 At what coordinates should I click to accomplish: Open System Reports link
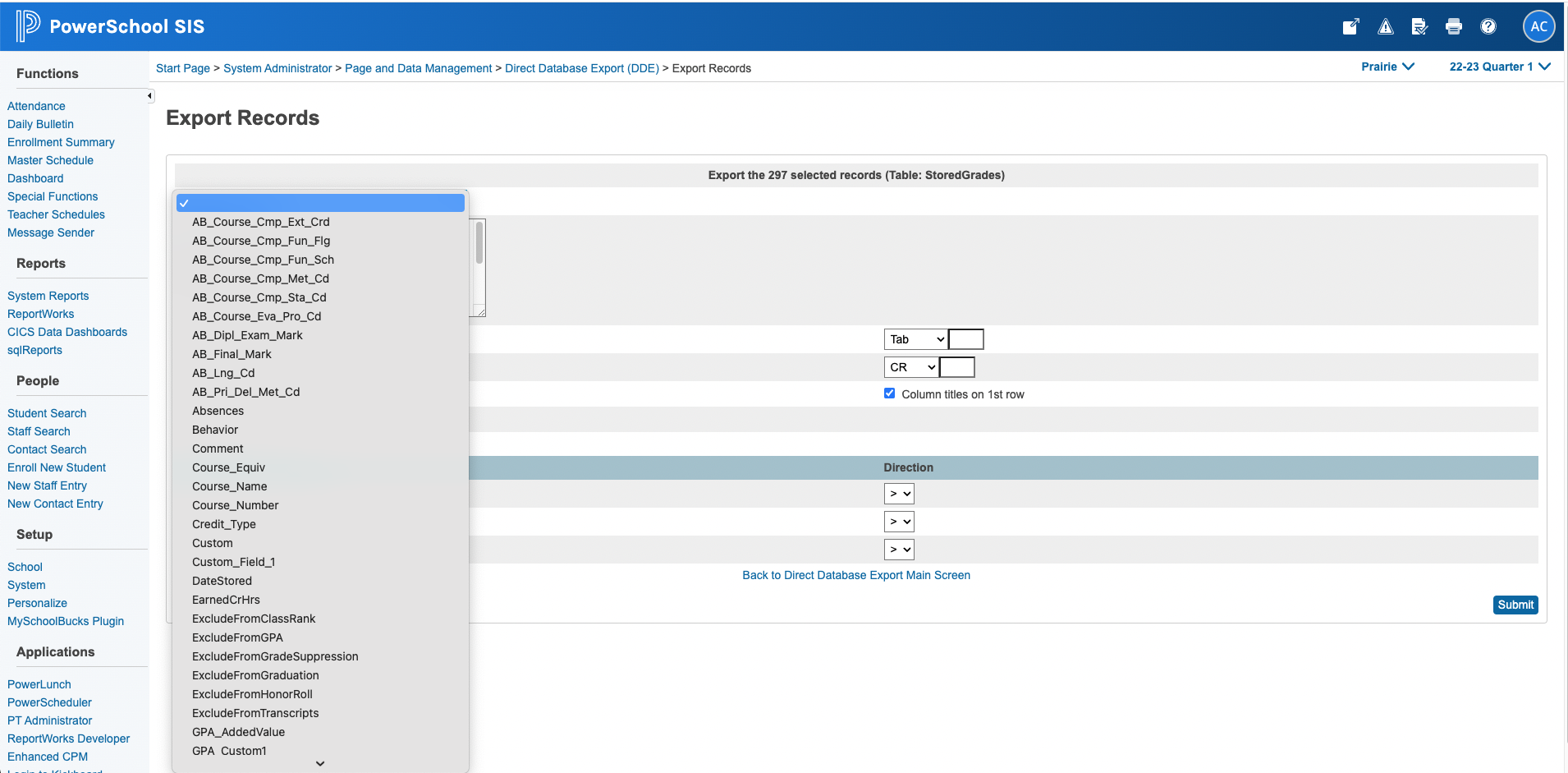(48, 296)
